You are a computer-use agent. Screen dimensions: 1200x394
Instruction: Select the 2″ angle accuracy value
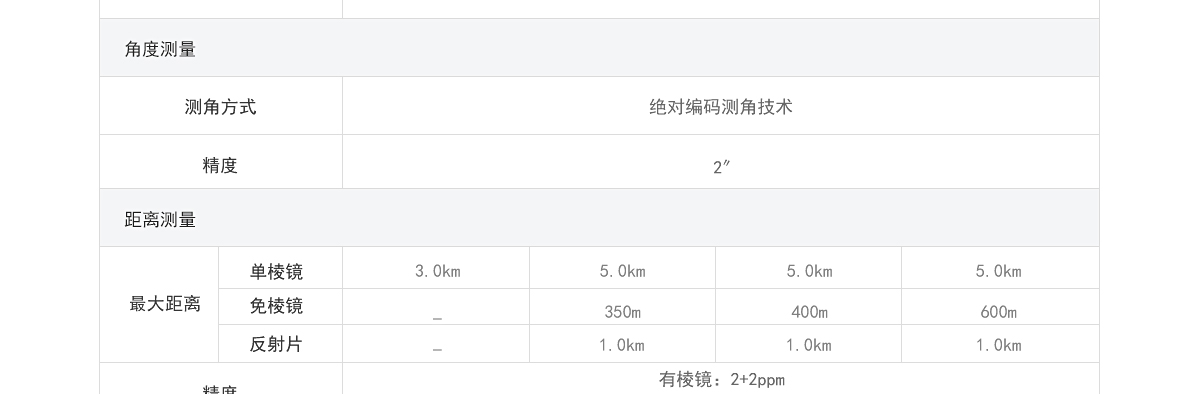[x=721, y=167]
